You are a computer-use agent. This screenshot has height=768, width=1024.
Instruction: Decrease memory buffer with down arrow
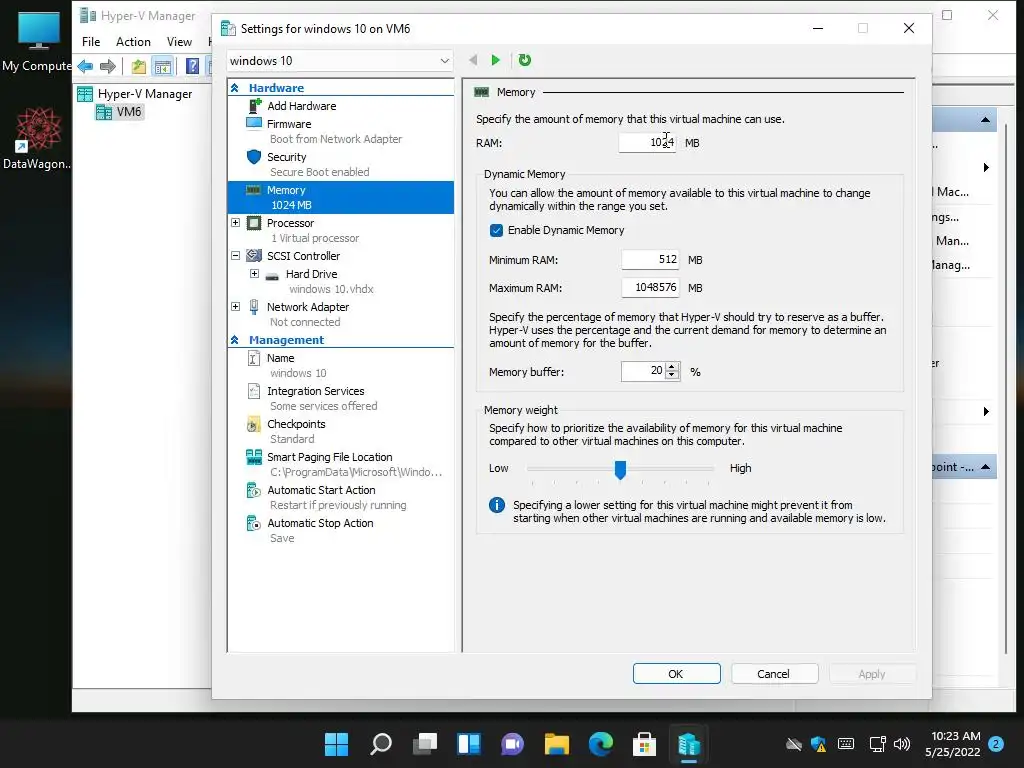coord(672,376)
